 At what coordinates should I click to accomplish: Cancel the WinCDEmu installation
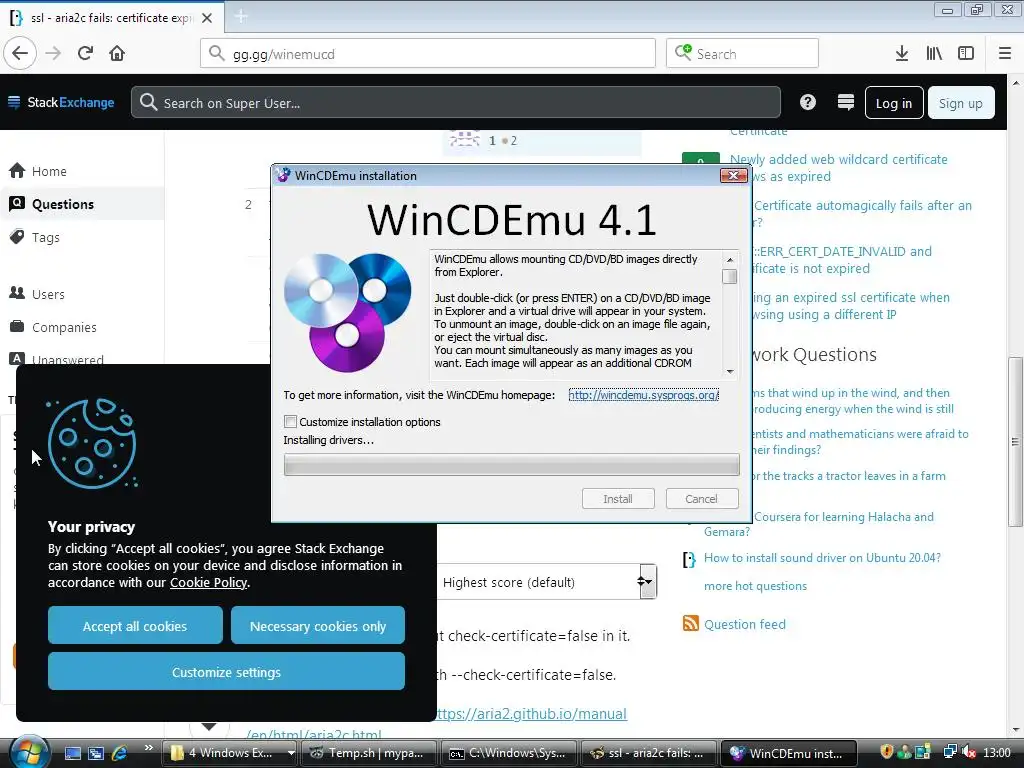[701, 499]
